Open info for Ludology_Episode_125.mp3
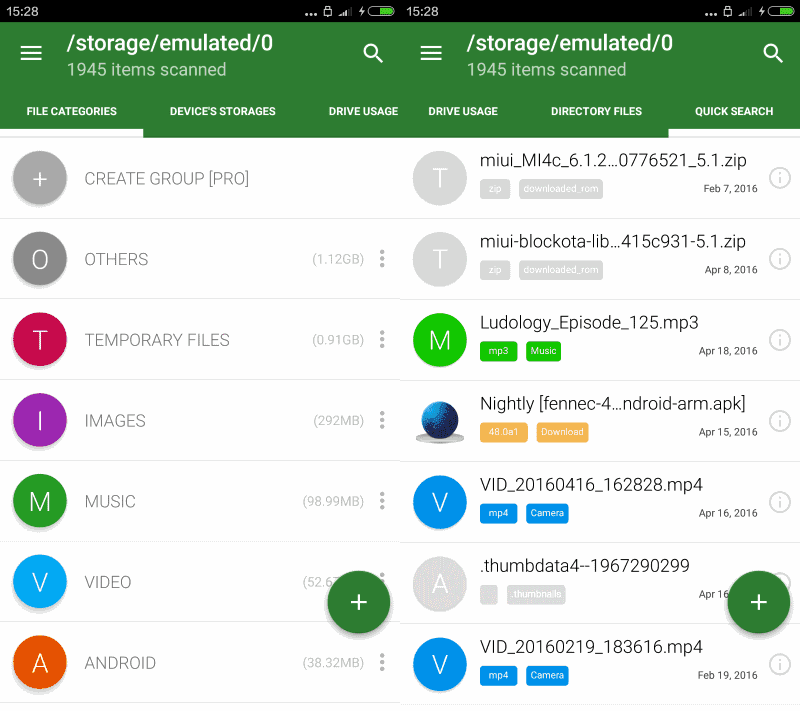The height and width of the screenshot is (711, 800). [780, 340]
